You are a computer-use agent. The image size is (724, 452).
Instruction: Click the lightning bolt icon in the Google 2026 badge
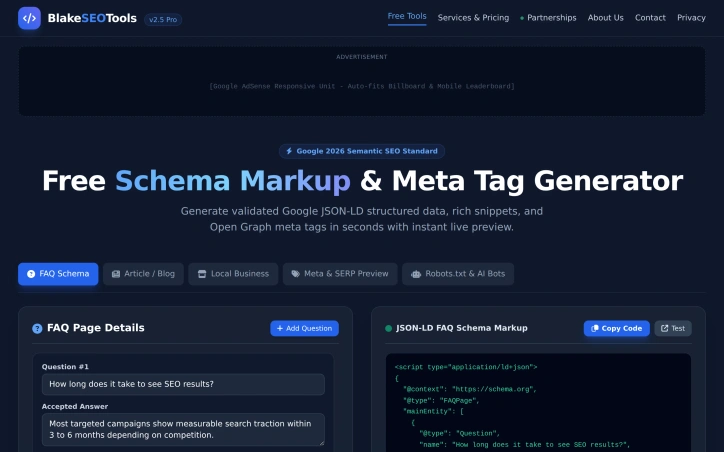coord(289,151)
